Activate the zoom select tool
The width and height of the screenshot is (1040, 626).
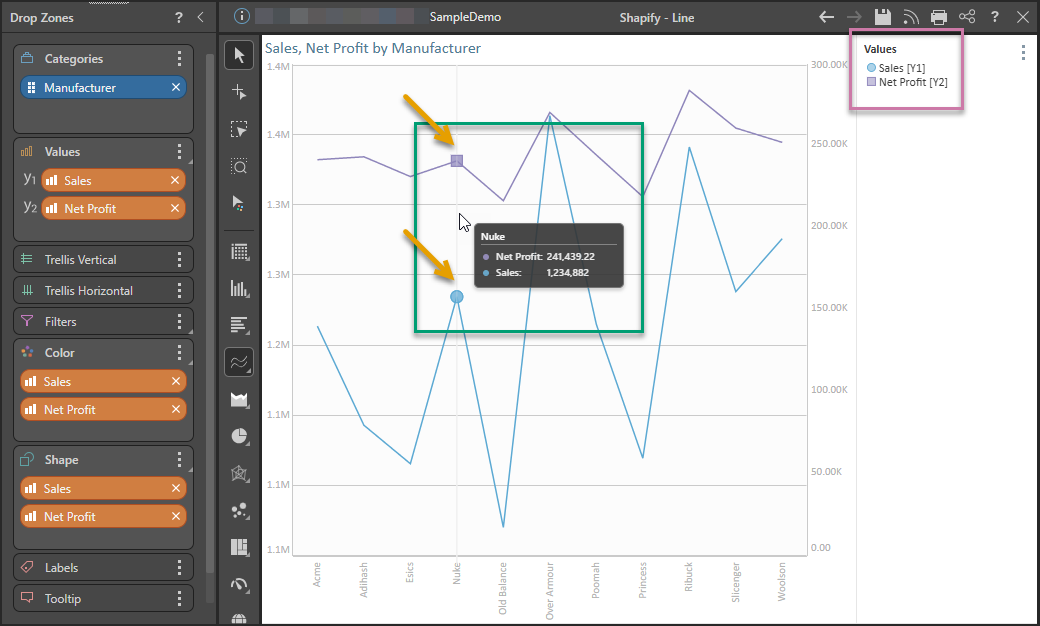click(239, 166)
